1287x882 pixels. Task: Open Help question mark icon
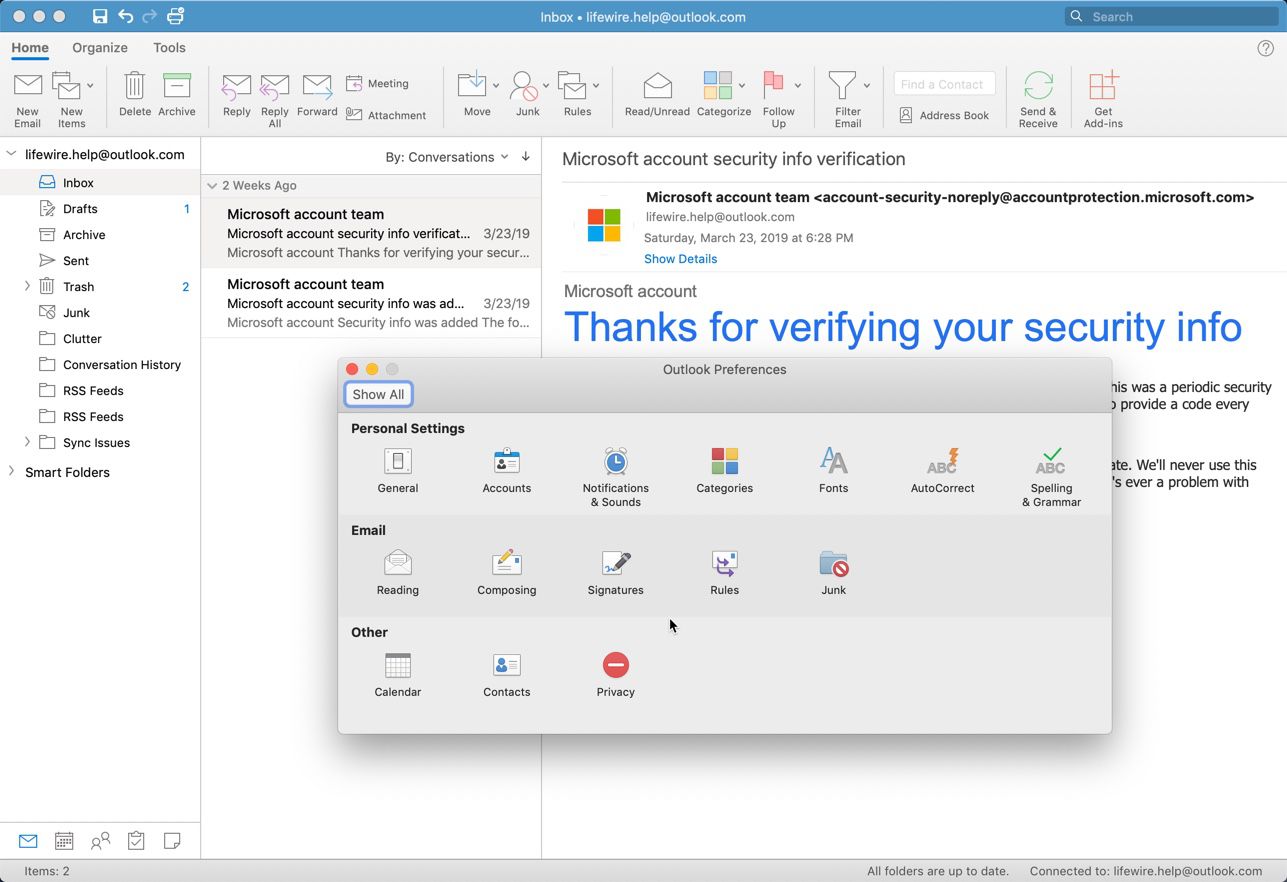tap(1265, 48)
